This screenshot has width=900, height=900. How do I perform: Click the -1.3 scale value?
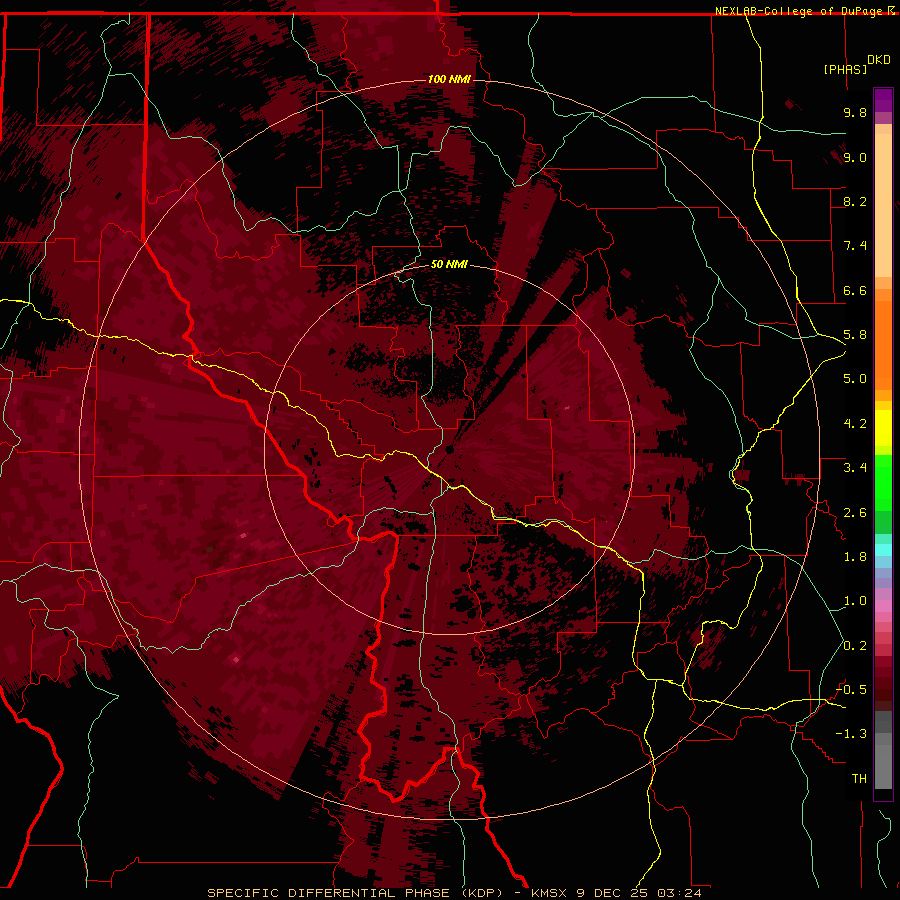(x=851, y=734)
